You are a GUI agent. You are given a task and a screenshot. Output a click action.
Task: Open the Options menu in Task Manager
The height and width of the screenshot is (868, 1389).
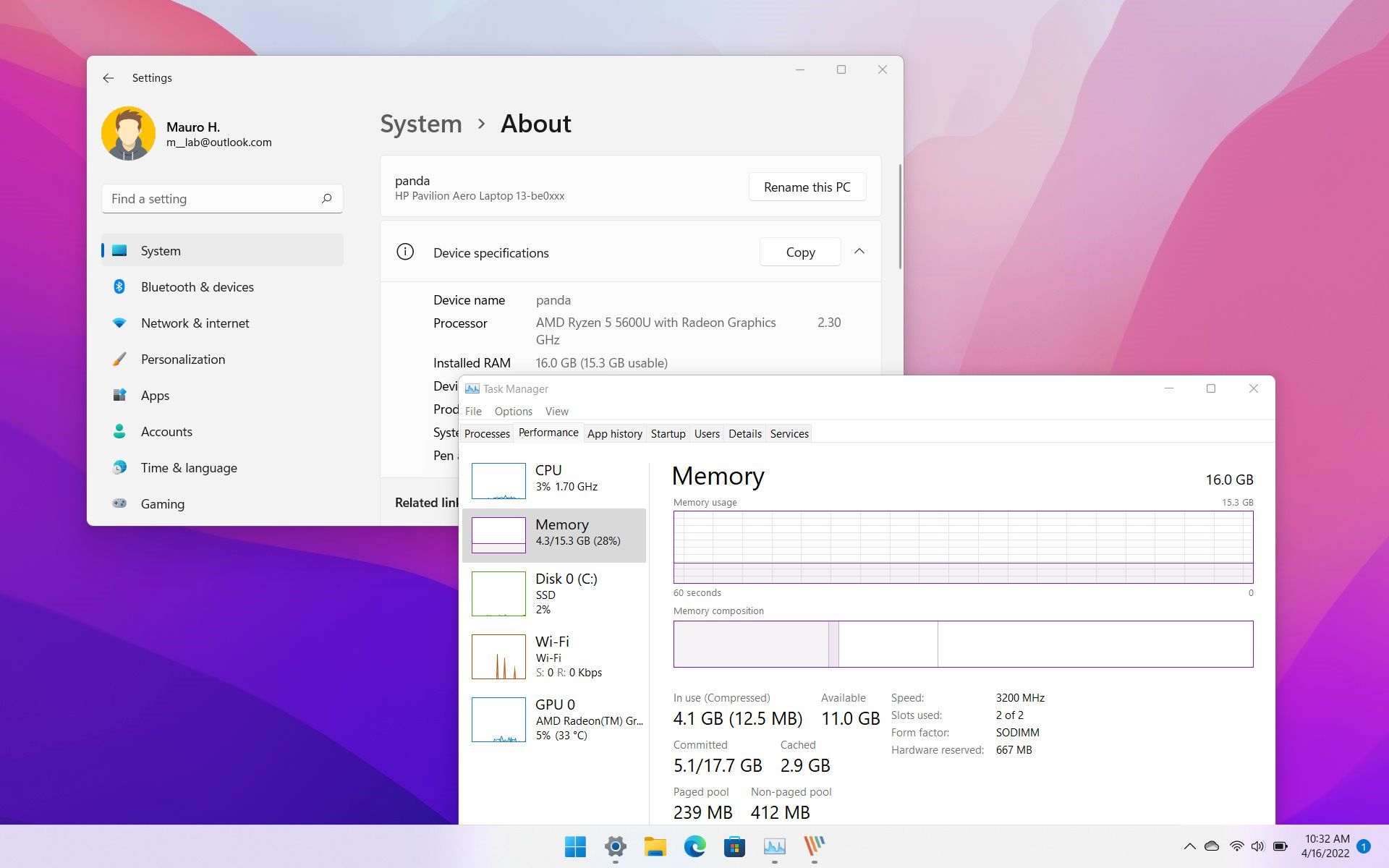click(513, 411)
